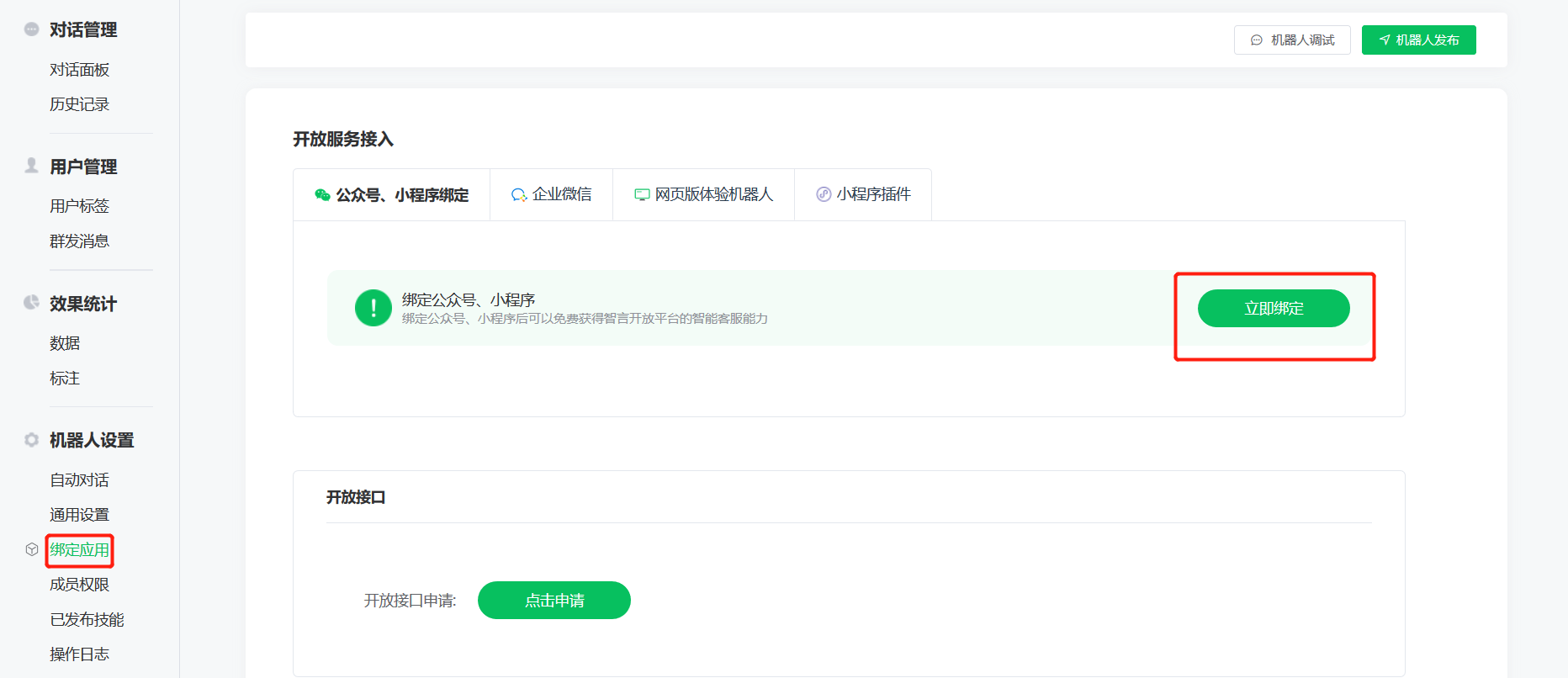Screen dimensions: 1568x678
Task: Open 机器人调试
Action: click(x=1292, y=40)
